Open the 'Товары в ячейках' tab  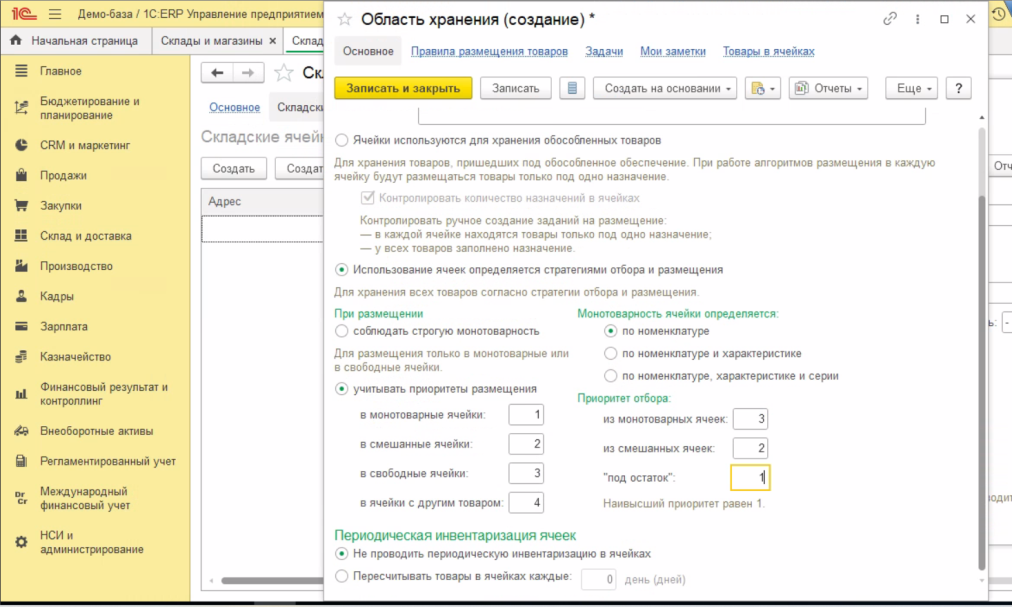(768, 51)
